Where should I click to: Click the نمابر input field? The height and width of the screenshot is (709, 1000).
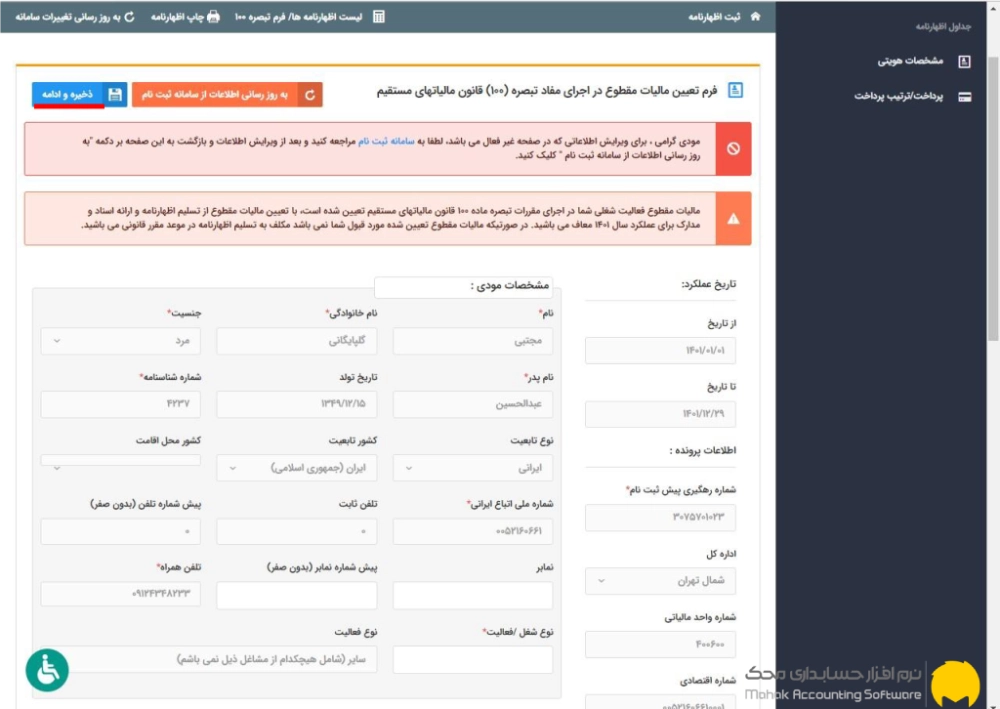pos(473,595)
